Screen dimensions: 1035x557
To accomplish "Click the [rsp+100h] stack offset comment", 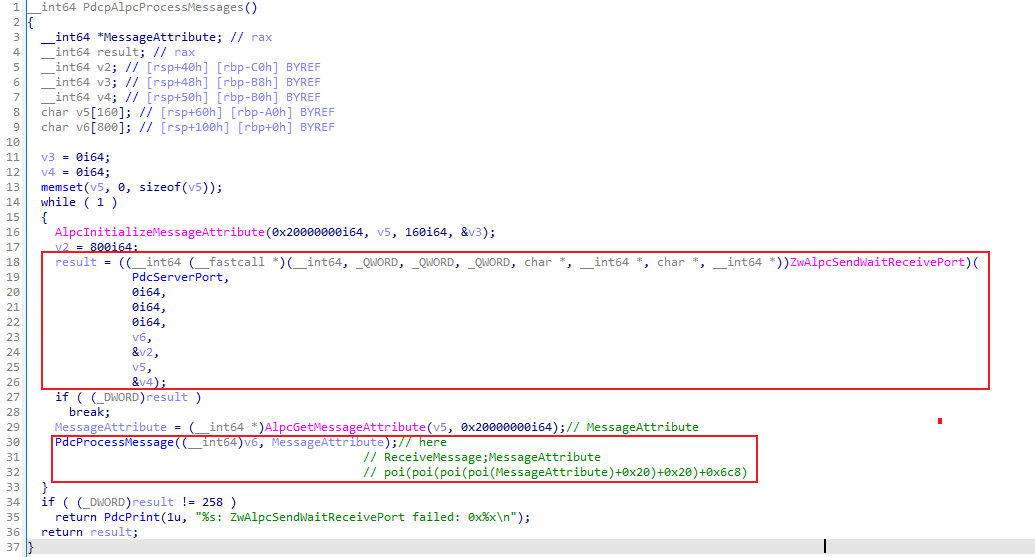I will 195,127.
